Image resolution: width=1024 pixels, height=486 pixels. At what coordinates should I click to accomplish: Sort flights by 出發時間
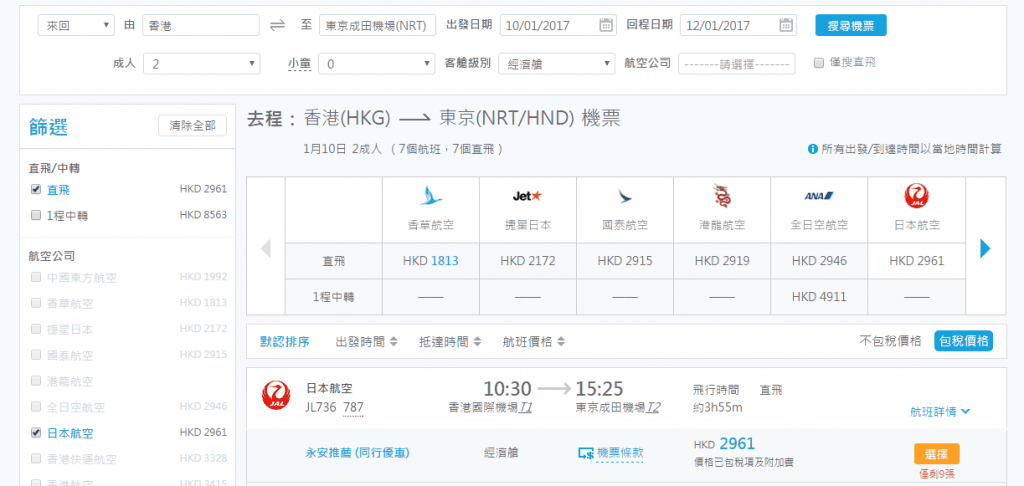click(x=366, y=341)
